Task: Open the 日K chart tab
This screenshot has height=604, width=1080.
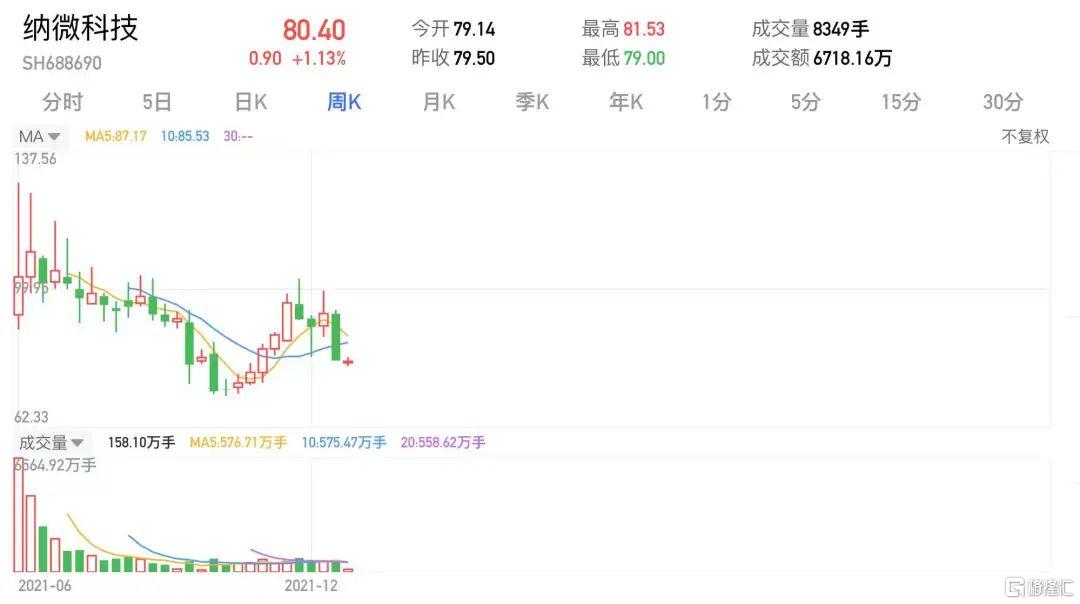Action: (x=251, y=102)
